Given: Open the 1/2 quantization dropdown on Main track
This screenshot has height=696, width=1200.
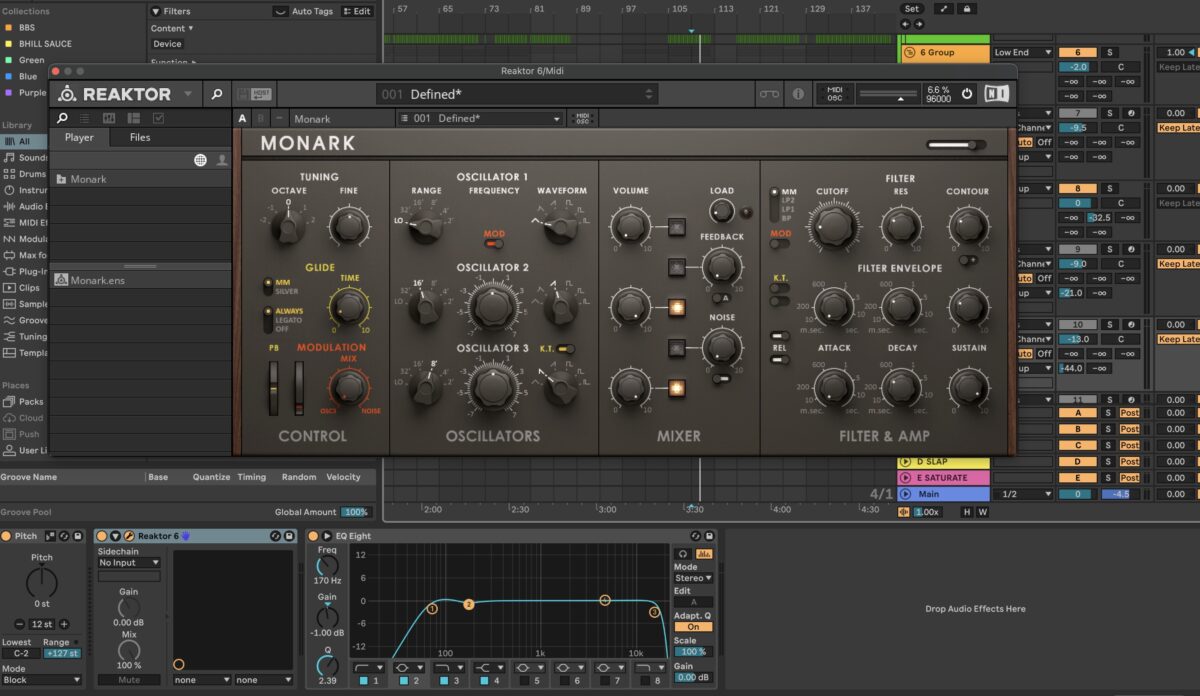Looking at the screenshot, I should click(1024, 494).
